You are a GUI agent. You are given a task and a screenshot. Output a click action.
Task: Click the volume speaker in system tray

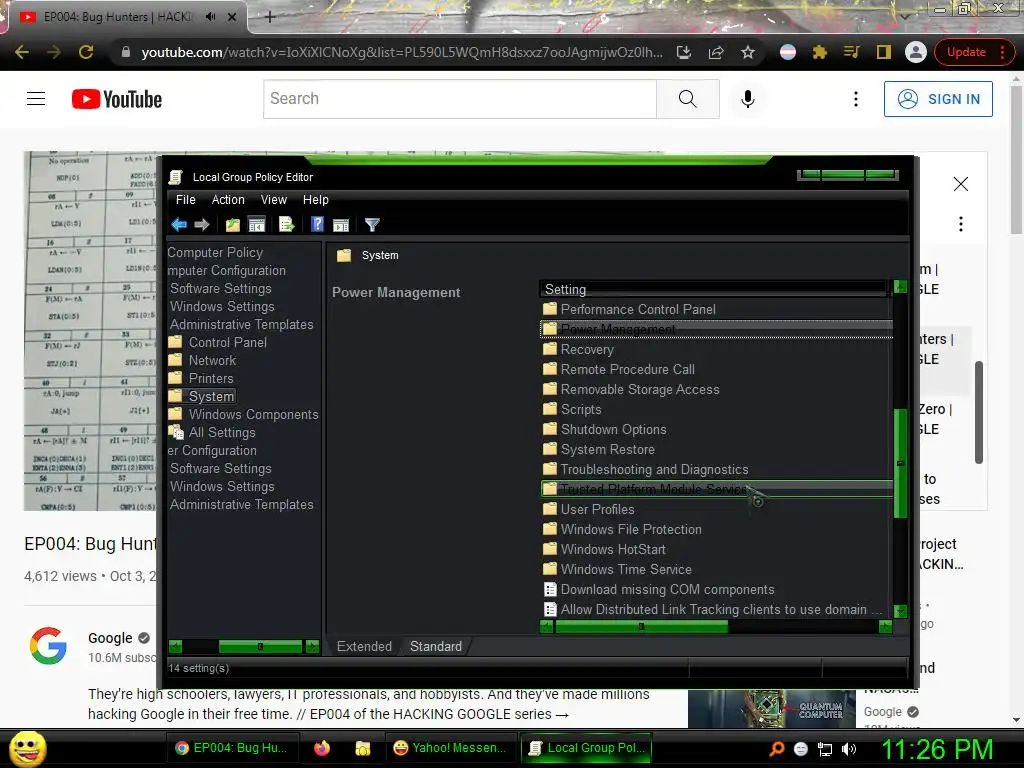(849, 749)
